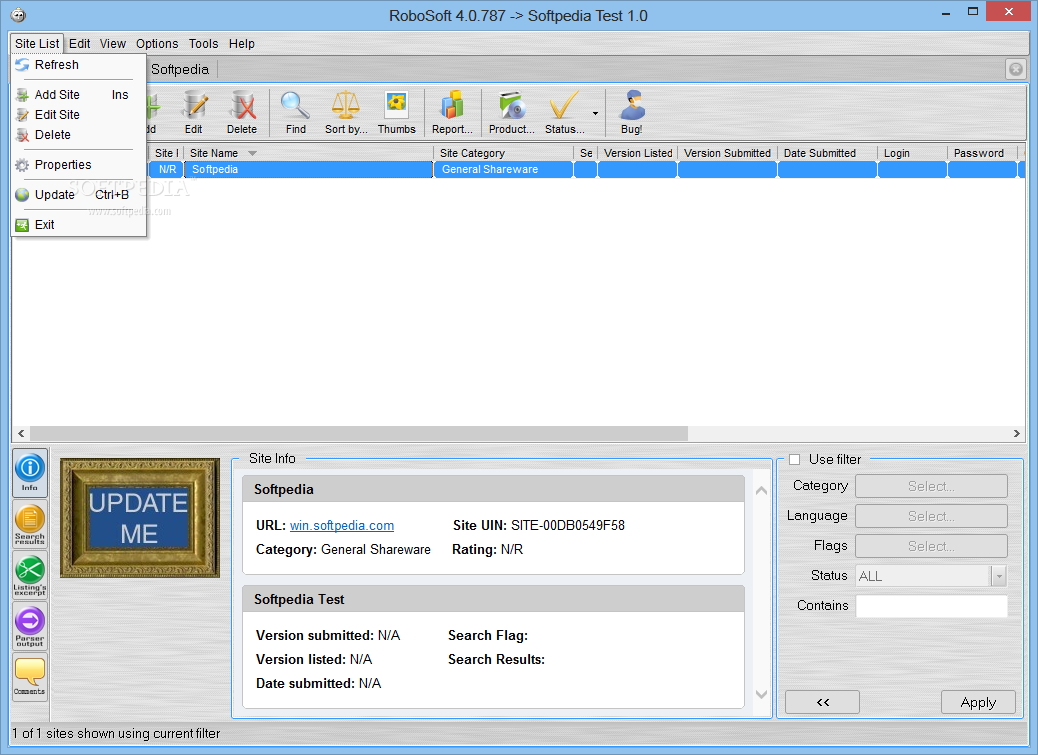
Task: Click the Bug! report icon
Action: 632,112
